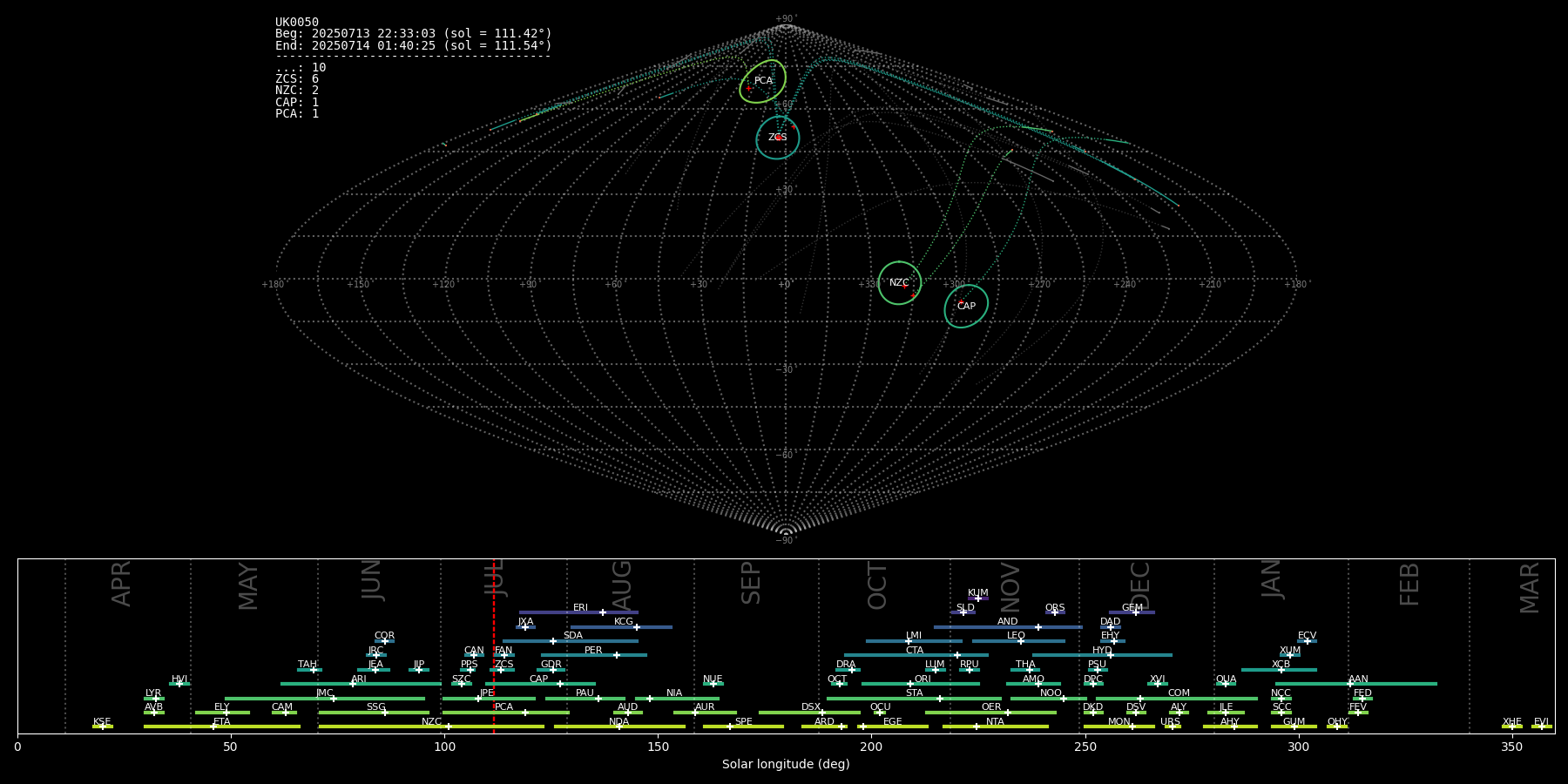Select the station ID text UK0050

(x=297, y=22)
